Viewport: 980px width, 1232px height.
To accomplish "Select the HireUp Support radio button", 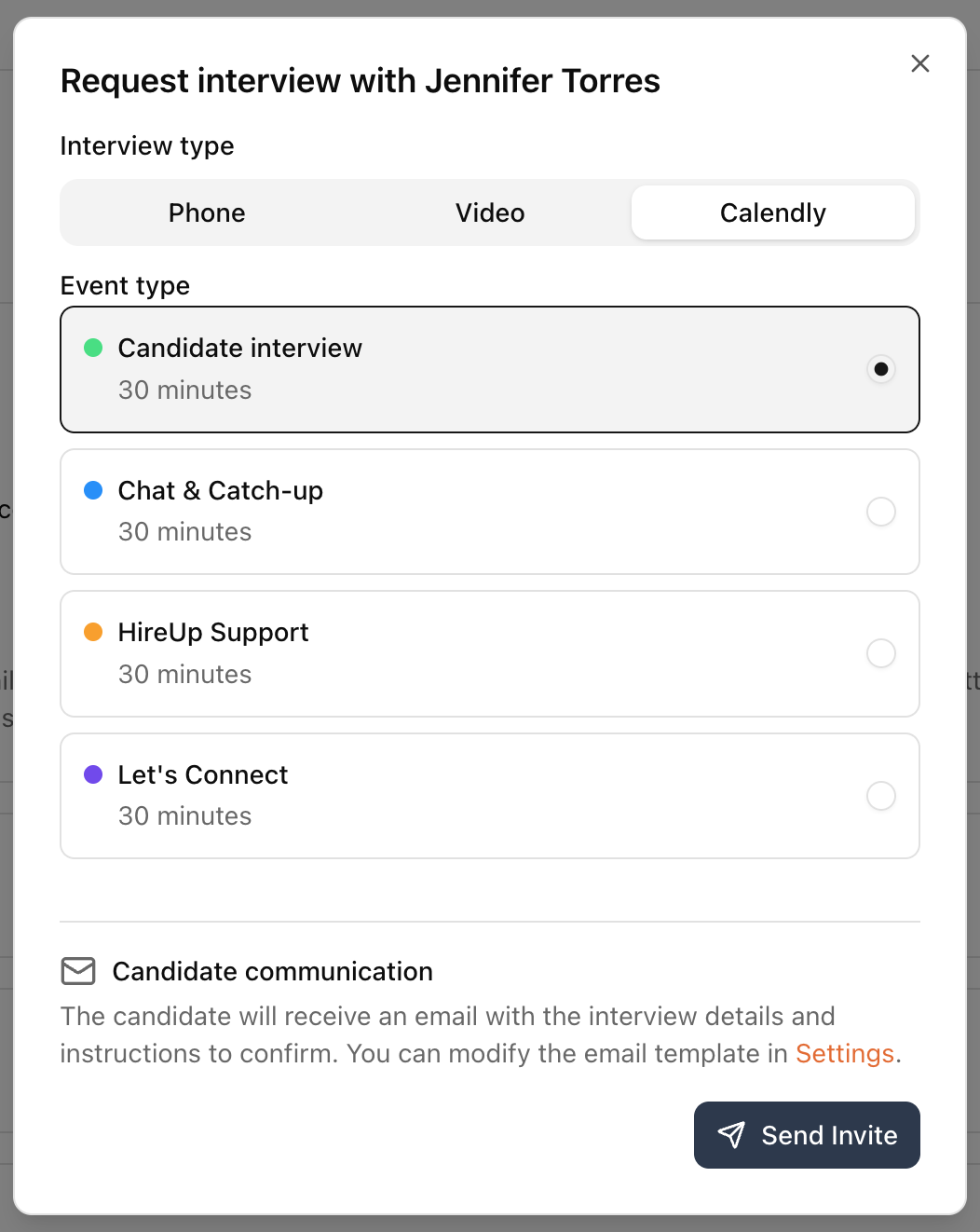I will click(x=880, y=653).
